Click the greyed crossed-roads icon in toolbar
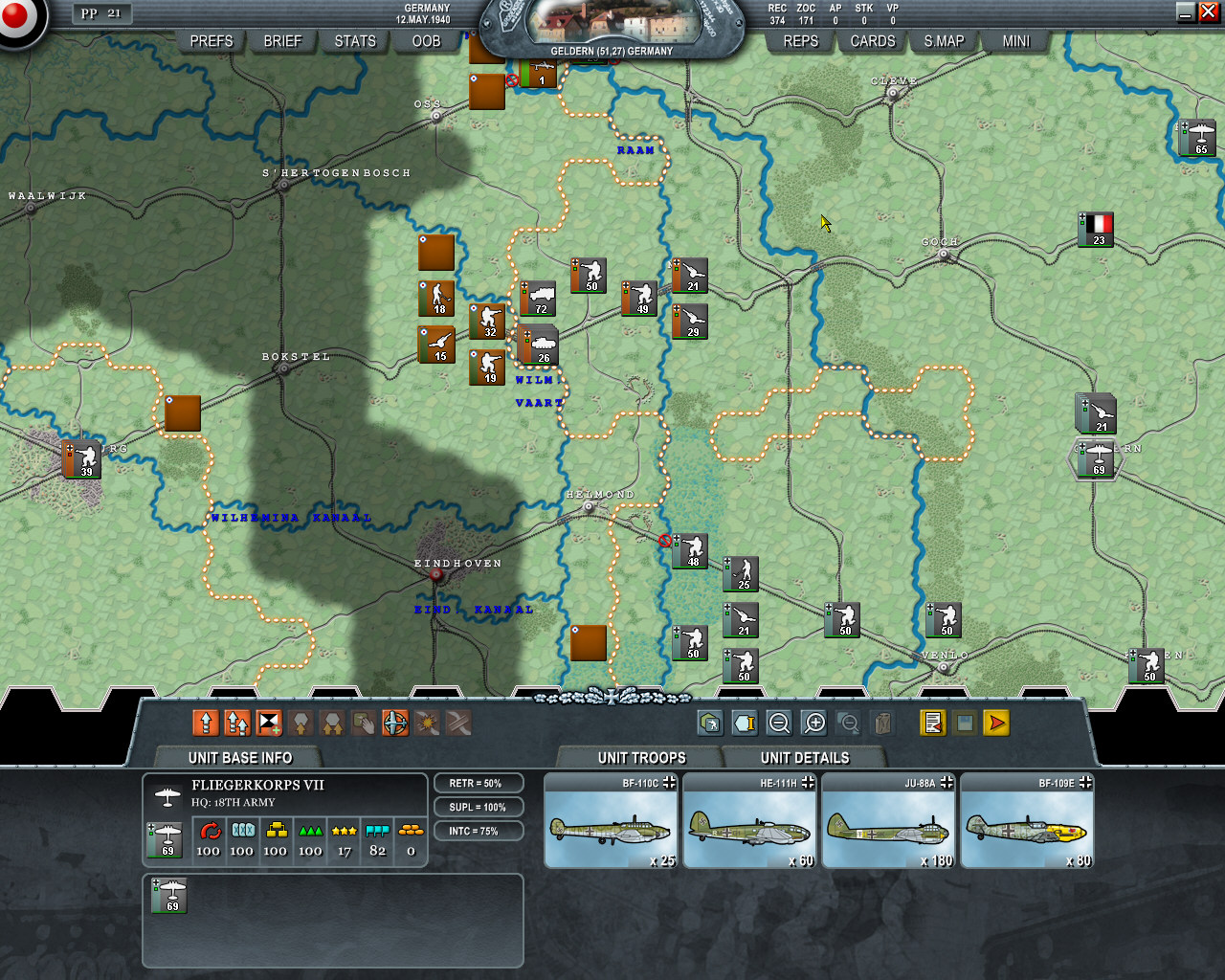The height and width of the screenshot is (980, 1225). (x=458, y=723)
